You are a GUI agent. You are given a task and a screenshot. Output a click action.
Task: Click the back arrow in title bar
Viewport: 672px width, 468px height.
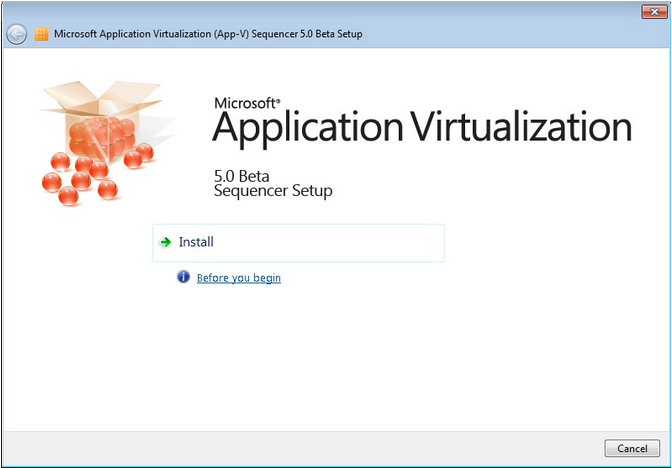[x=16, y=34]
